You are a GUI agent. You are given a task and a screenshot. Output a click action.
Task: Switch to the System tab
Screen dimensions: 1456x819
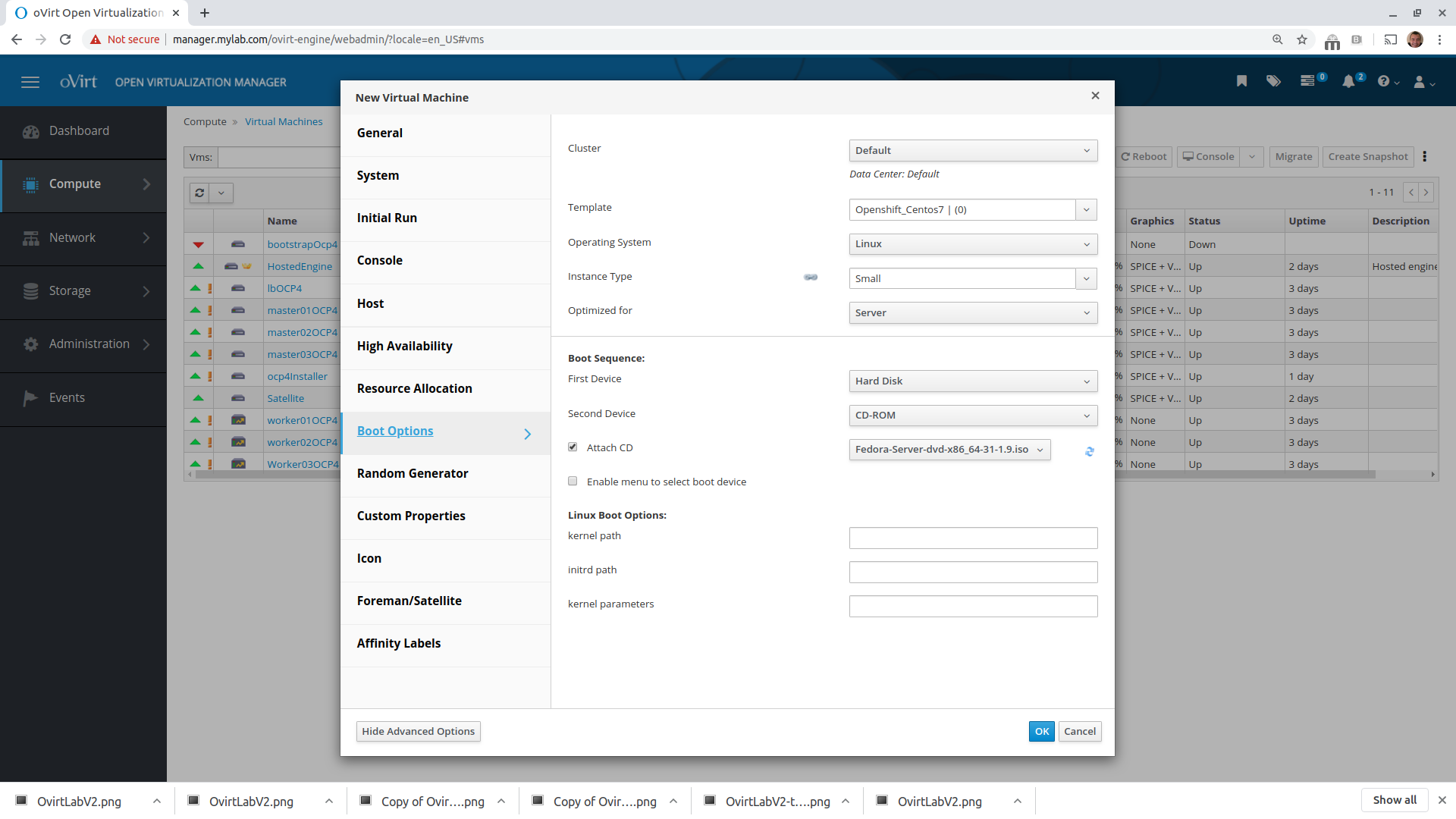pos(446,176)
